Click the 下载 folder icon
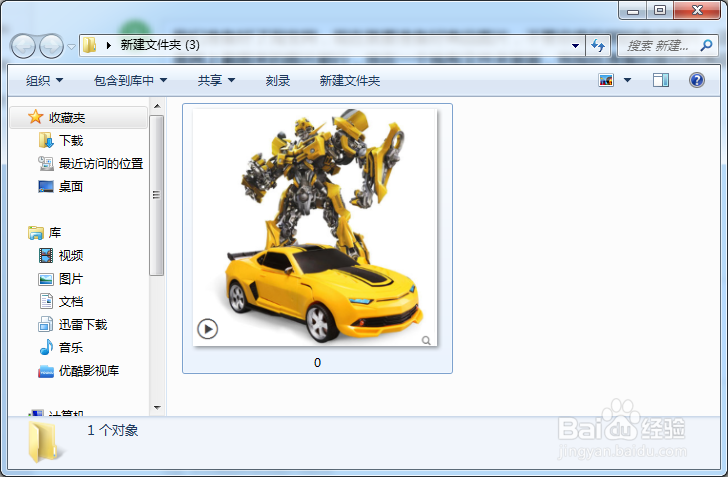The height and width of the screenshot is (477, 728). point(46,140)
